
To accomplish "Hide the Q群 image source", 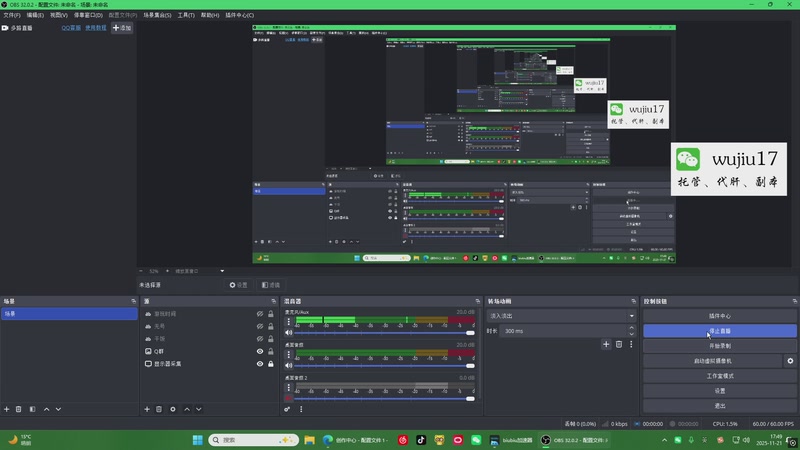I will click(260, 352).
